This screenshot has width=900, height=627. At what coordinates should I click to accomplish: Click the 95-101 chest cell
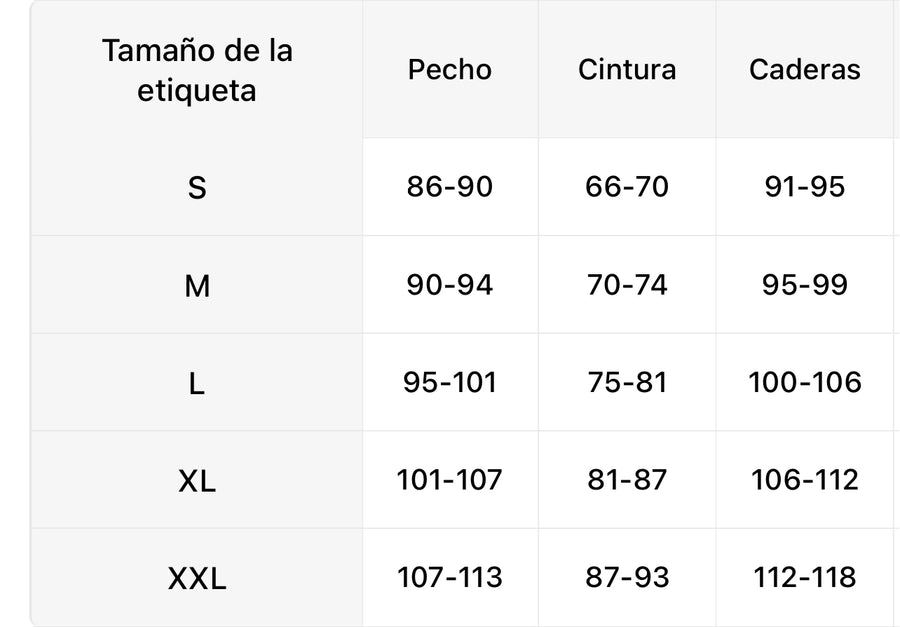point(450,382)
